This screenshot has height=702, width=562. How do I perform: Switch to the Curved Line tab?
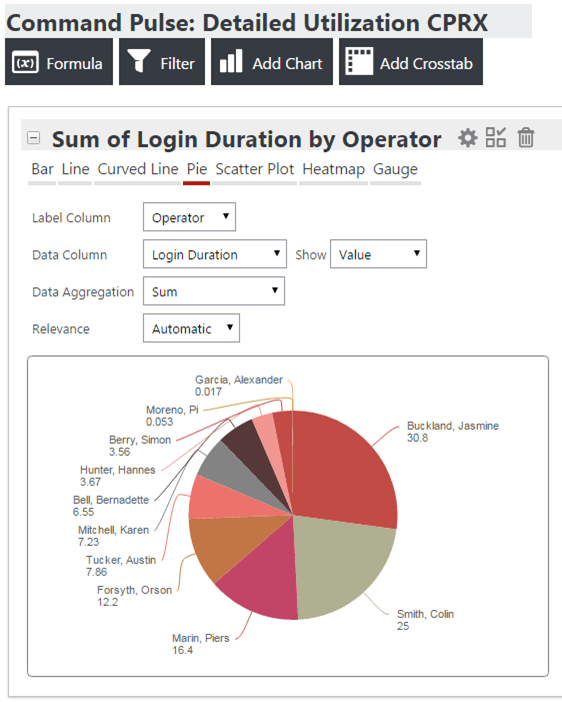pyautogui.click(x=137, y=170)
